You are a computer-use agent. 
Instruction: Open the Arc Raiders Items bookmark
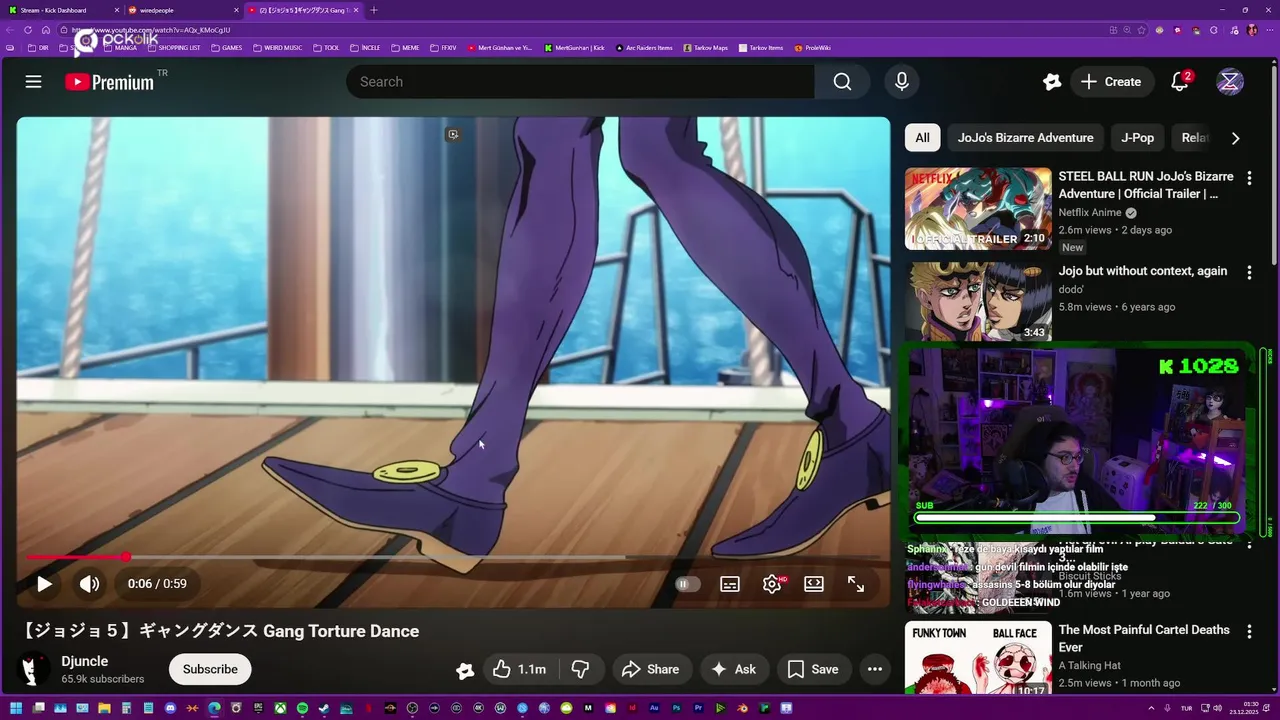pos(644,47)
